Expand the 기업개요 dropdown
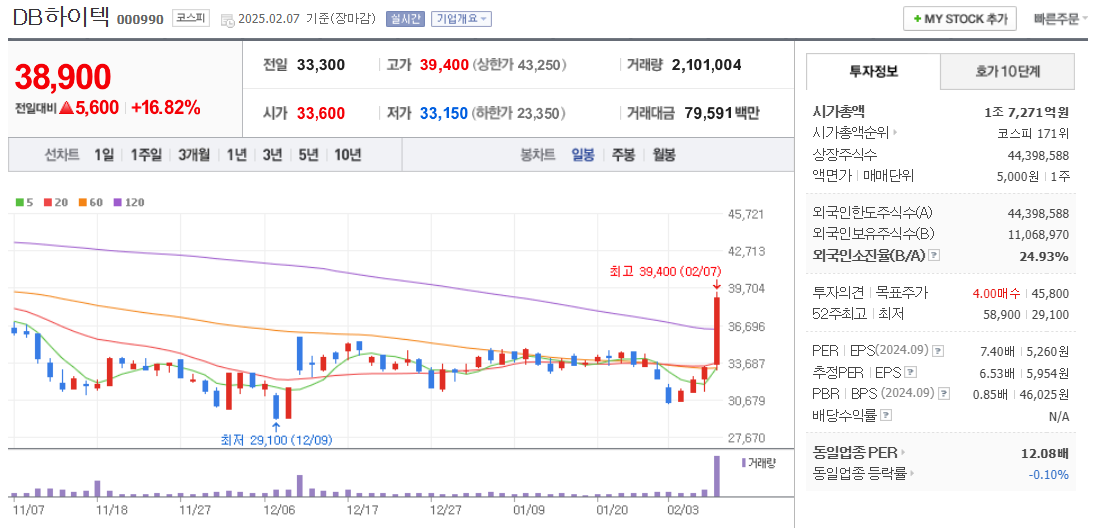The image size is (1095, 528). [462, 20]
